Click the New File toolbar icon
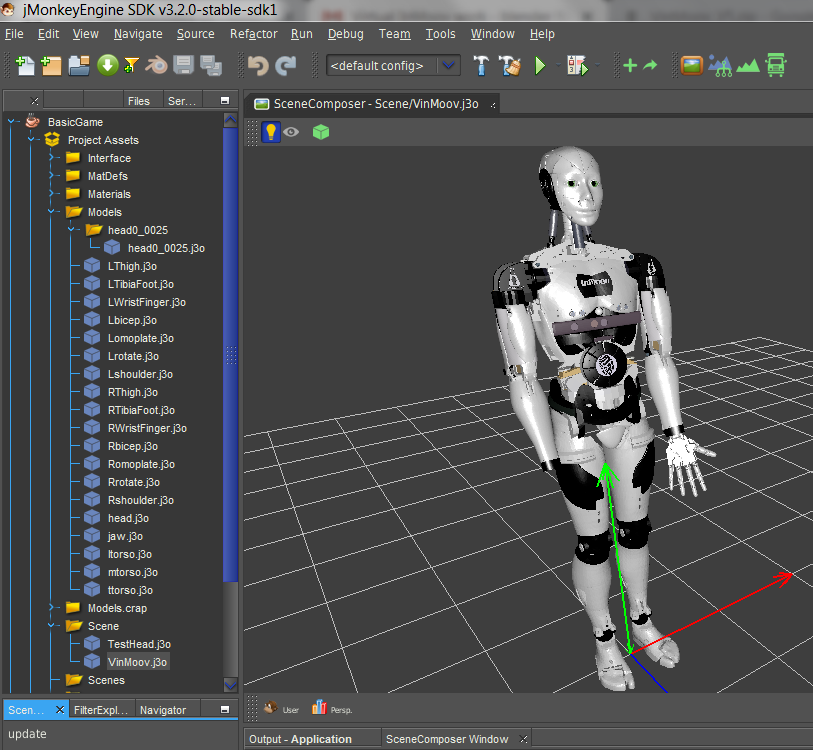Screen dimensions: 813x750 (24, 66)
